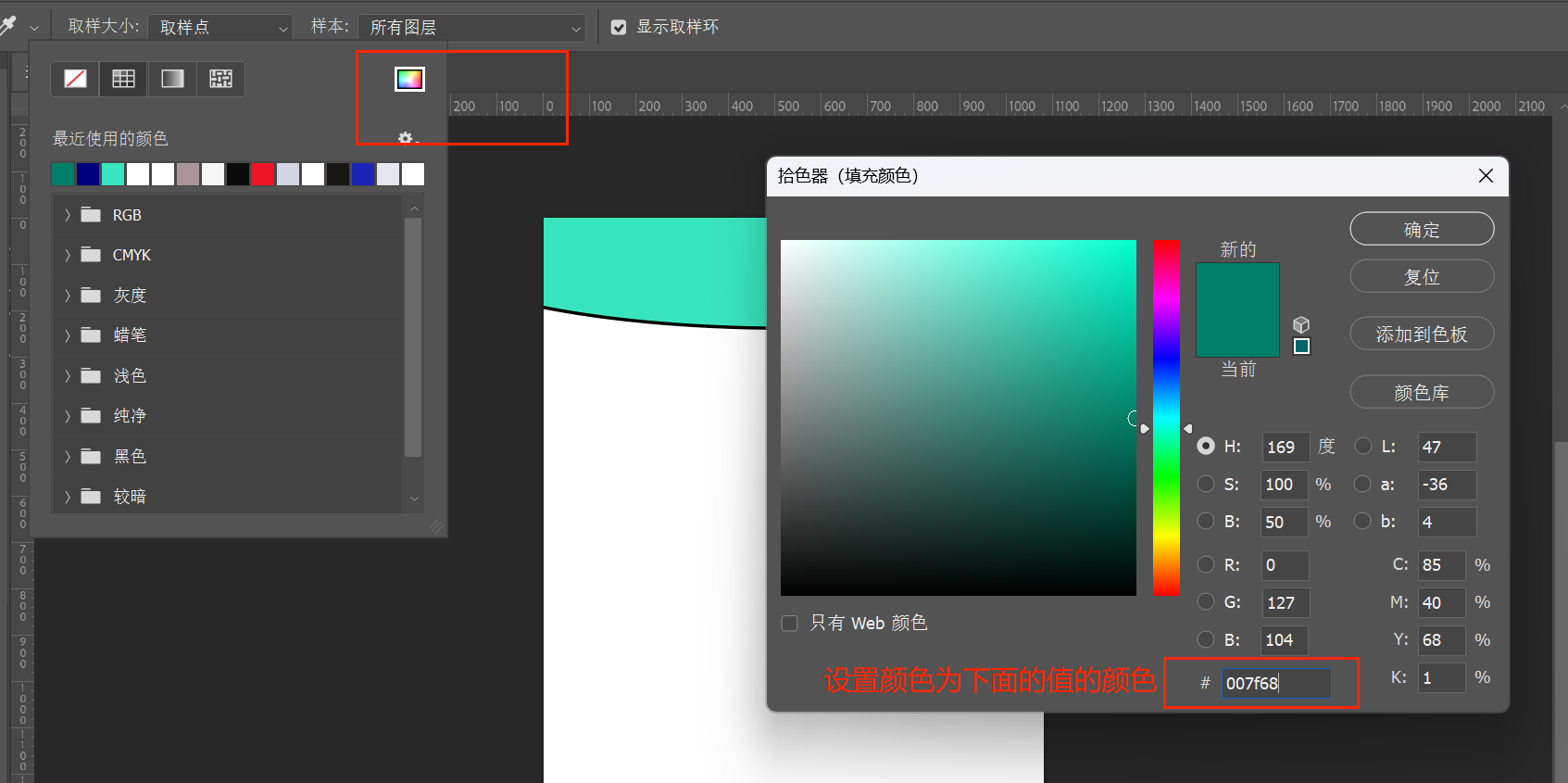The image size is (1568, 783).
Task: Pick the red recent color swatch
Action: (x=263, y=174)
